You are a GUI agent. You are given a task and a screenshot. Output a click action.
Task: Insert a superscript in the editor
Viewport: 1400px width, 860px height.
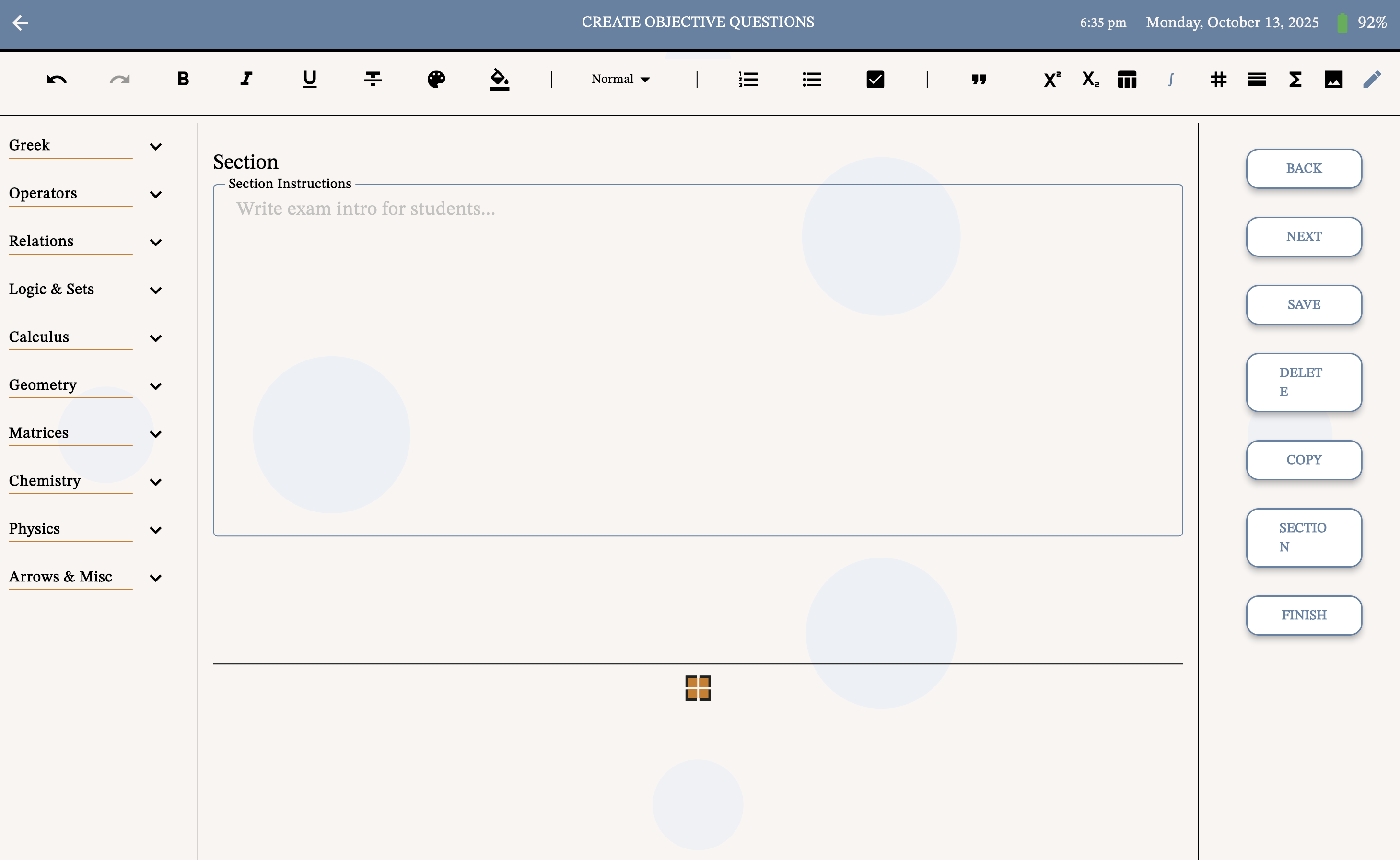[1050, 80]
